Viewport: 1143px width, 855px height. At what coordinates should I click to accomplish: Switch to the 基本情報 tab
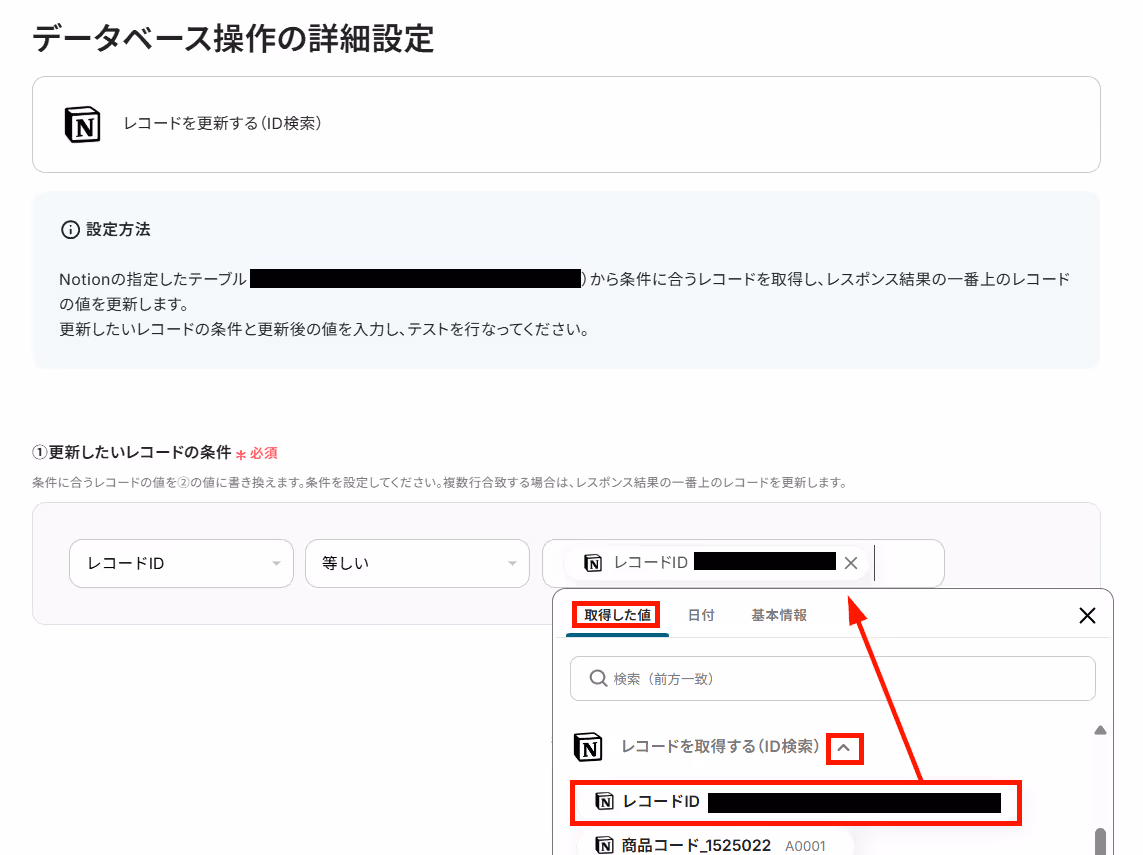coord(779,615)
